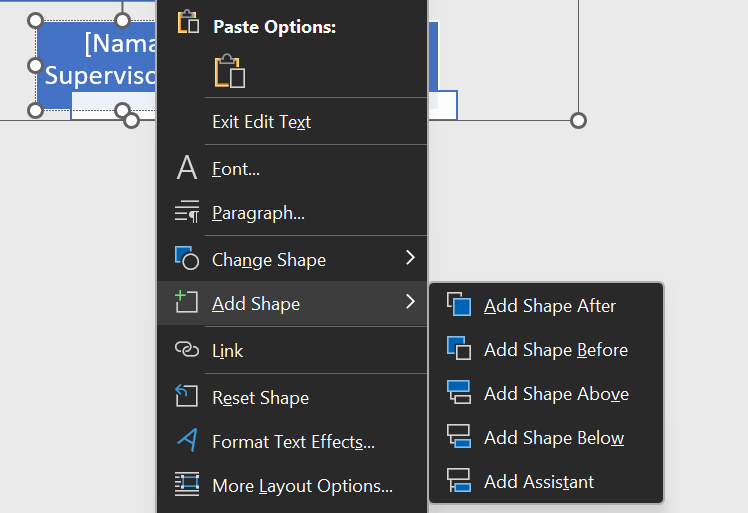Select Add Shape Above option
748x513 pixels.
[x=555, y=394]
